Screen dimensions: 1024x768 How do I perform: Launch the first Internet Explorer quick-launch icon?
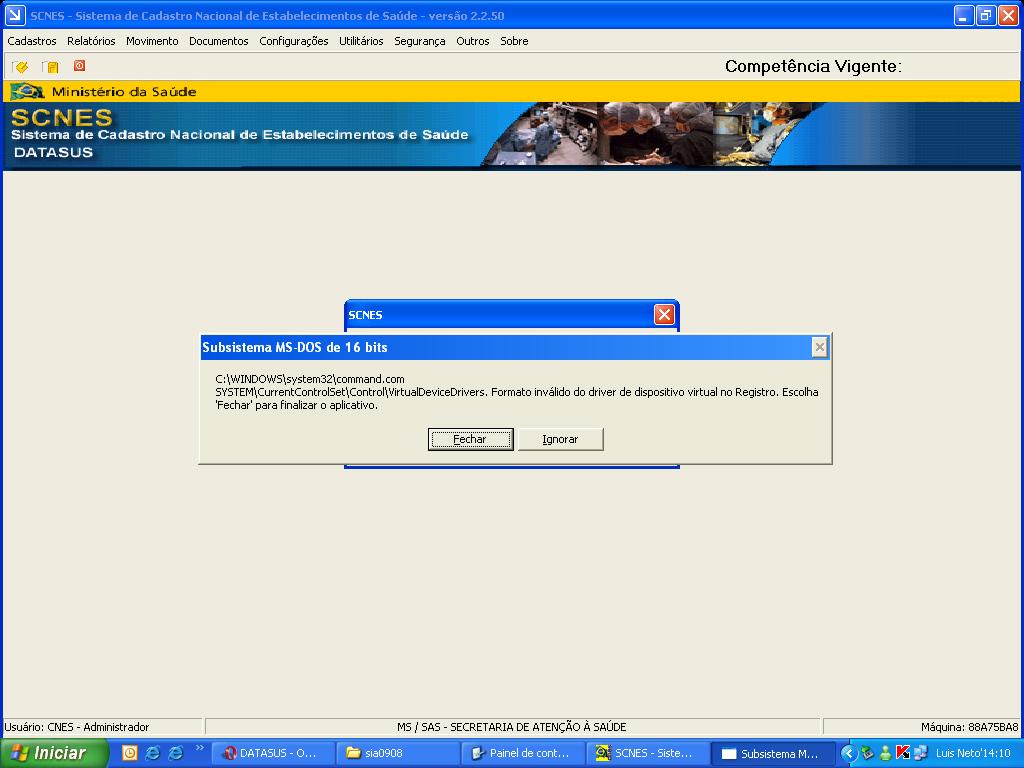153,753
